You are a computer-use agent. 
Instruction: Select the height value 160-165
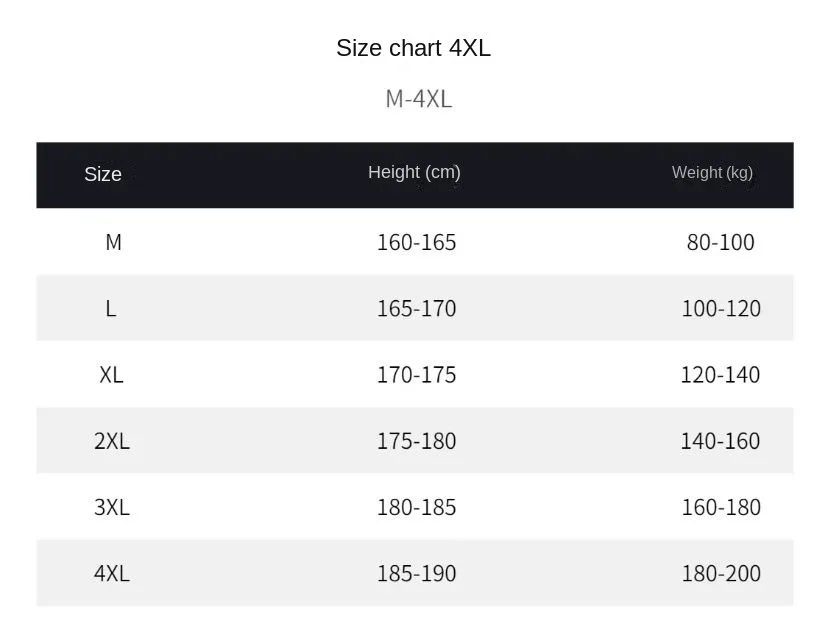click(x=416, y=242)
